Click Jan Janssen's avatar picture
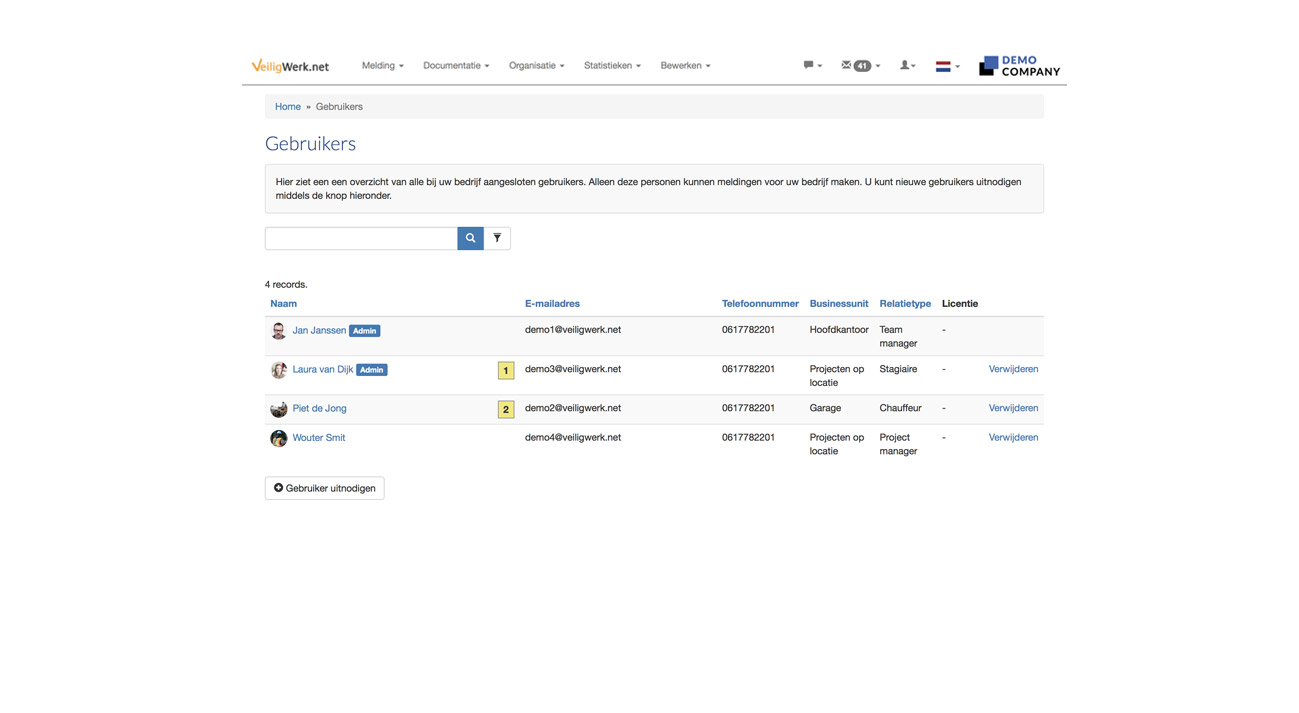Viewport: 1299px width, 713px height. pyautogui.click(x=279, y=331)
